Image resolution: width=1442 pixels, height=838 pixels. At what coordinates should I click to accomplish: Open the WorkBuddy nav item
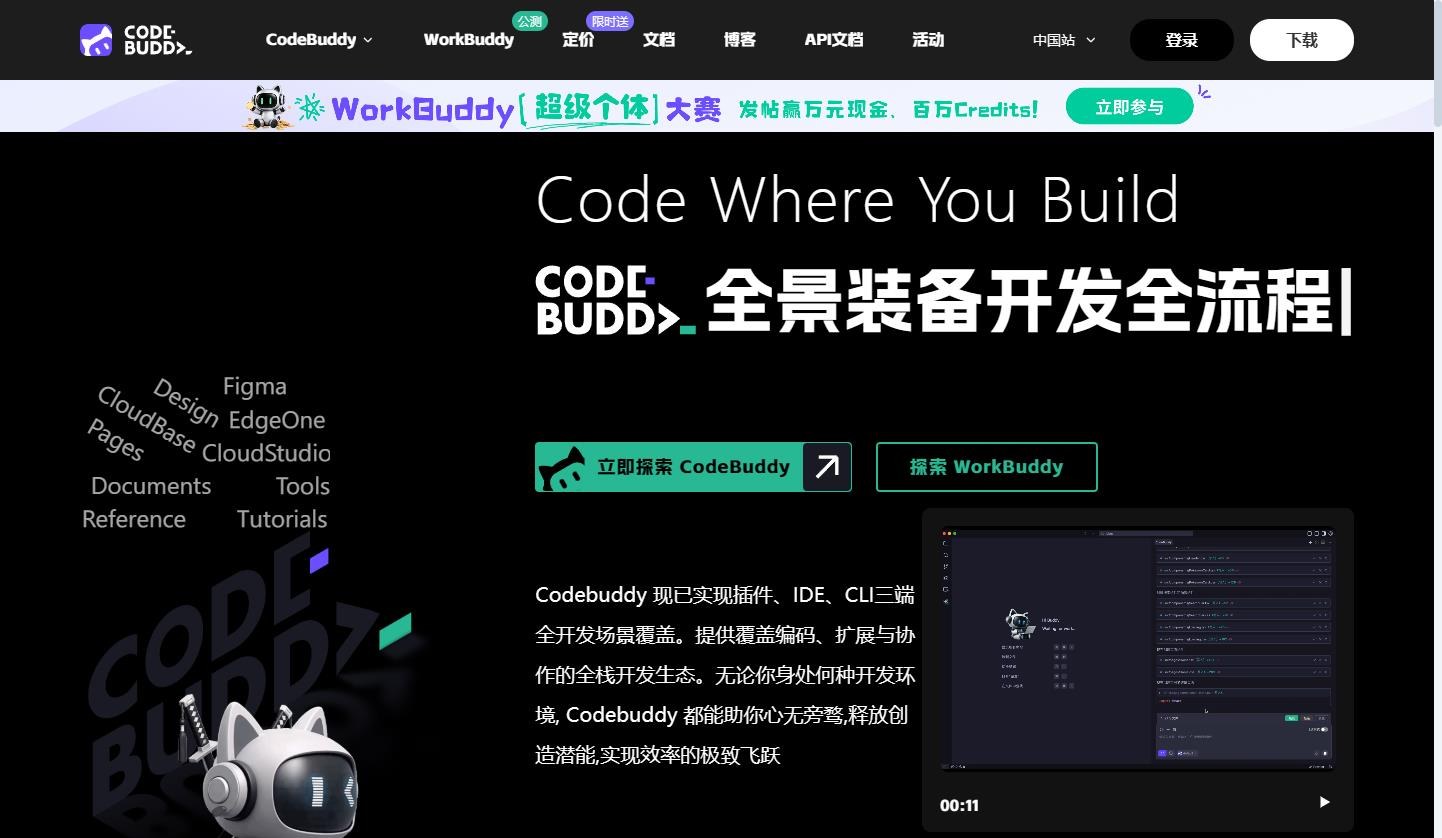click(468, 40)
